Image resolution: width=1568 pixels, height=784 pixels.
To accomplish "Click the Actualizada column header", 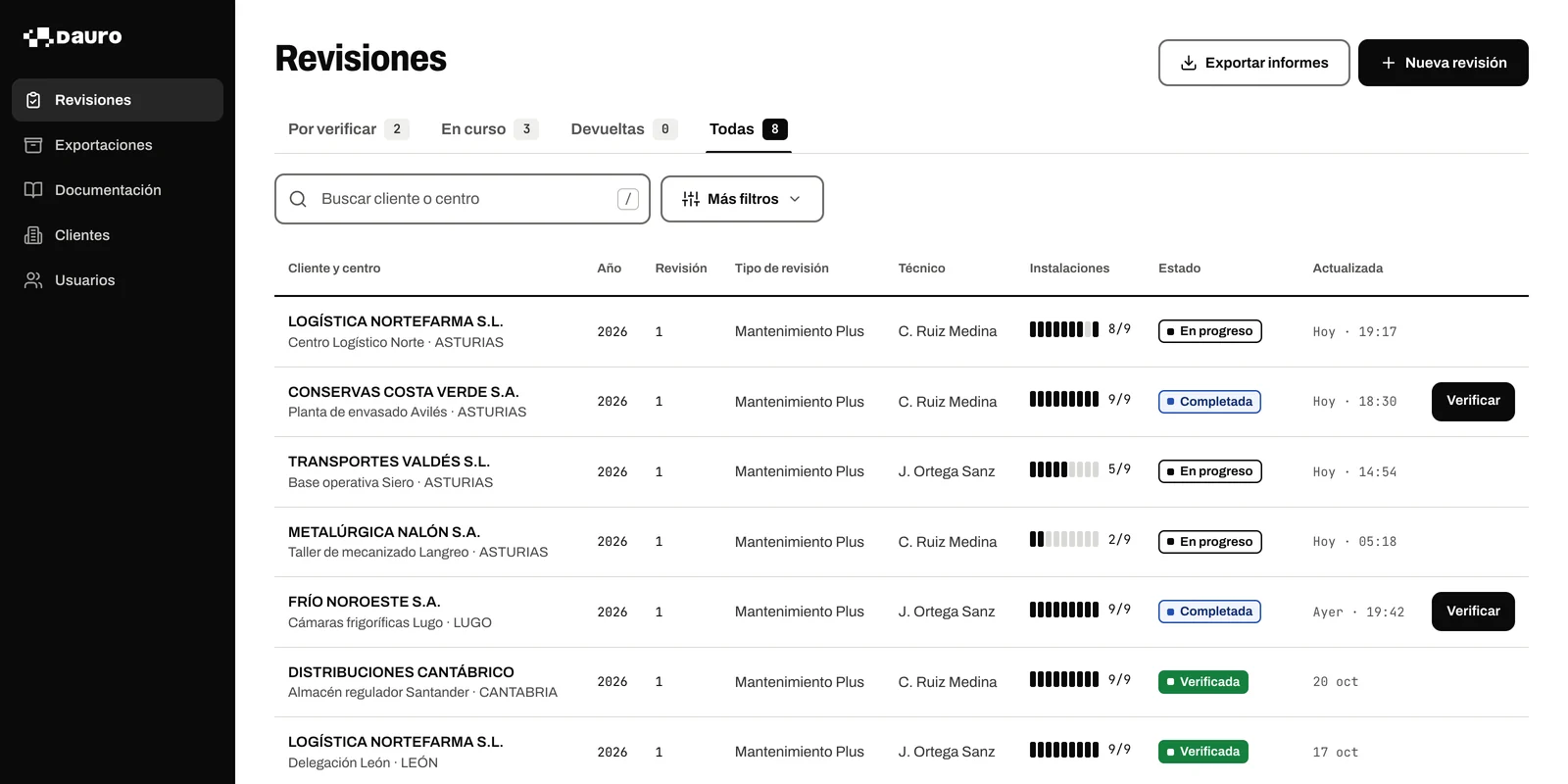I will click(1347, 269).
